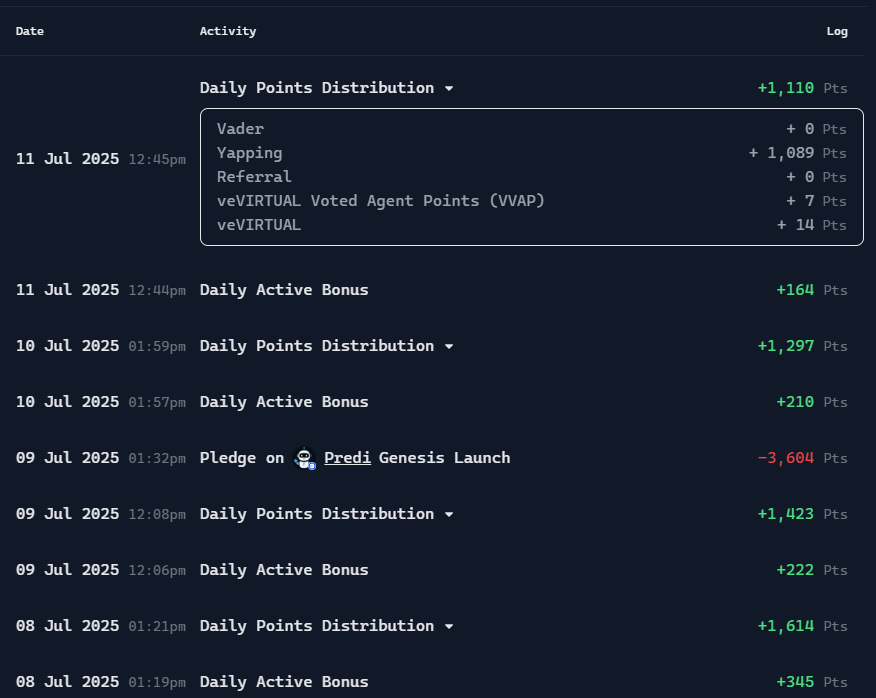Select the Activity column header
This screenshot has height=698, width=876.
(x=227, y=31)
